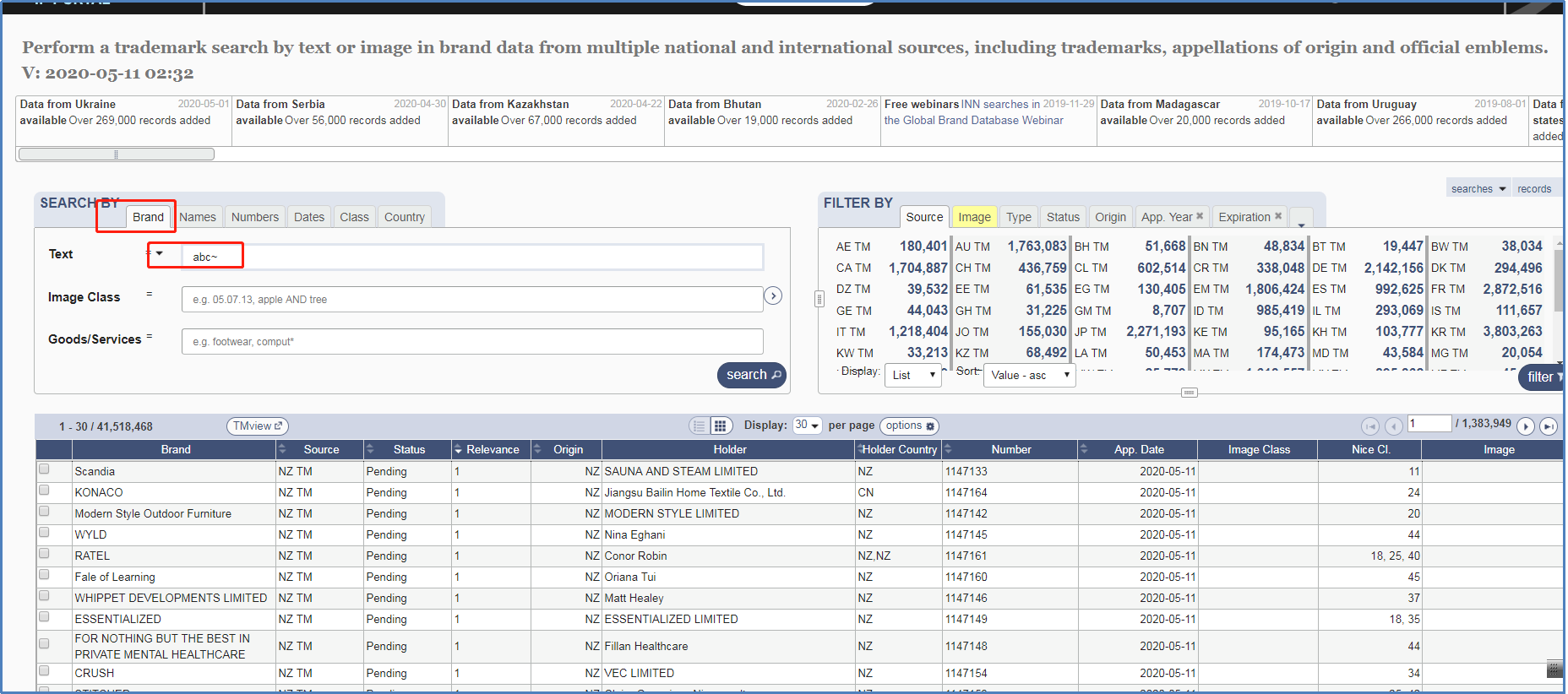Image resolution: width=1568 pixels, height=694 pixels.
Task: Jump to last results page arrow
Action: coord(1548,426)
